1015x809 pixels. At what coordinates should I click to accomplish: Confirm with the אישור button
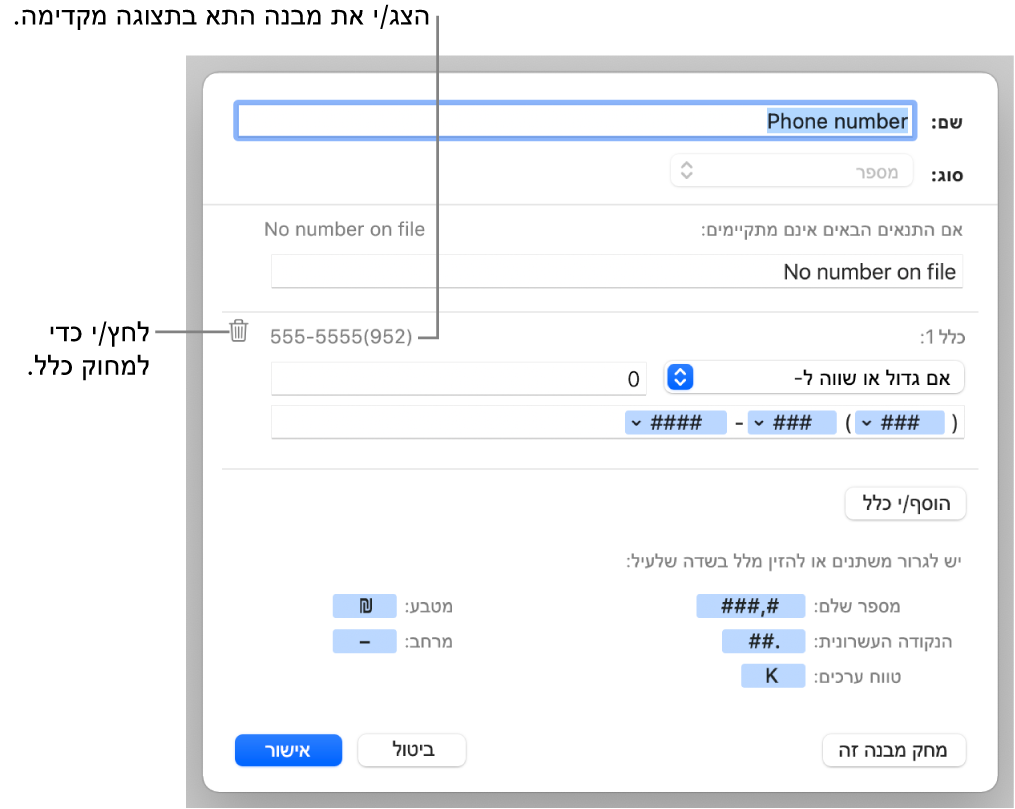point(289,750)
